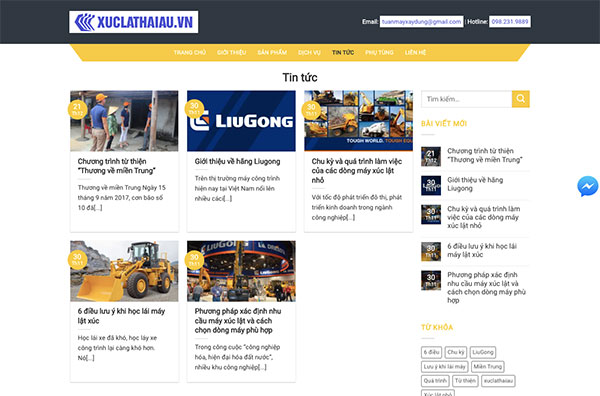The image size is (600, 396).
Task: Open the machinery collage article image in main grid
Action: tap(359, 121)
